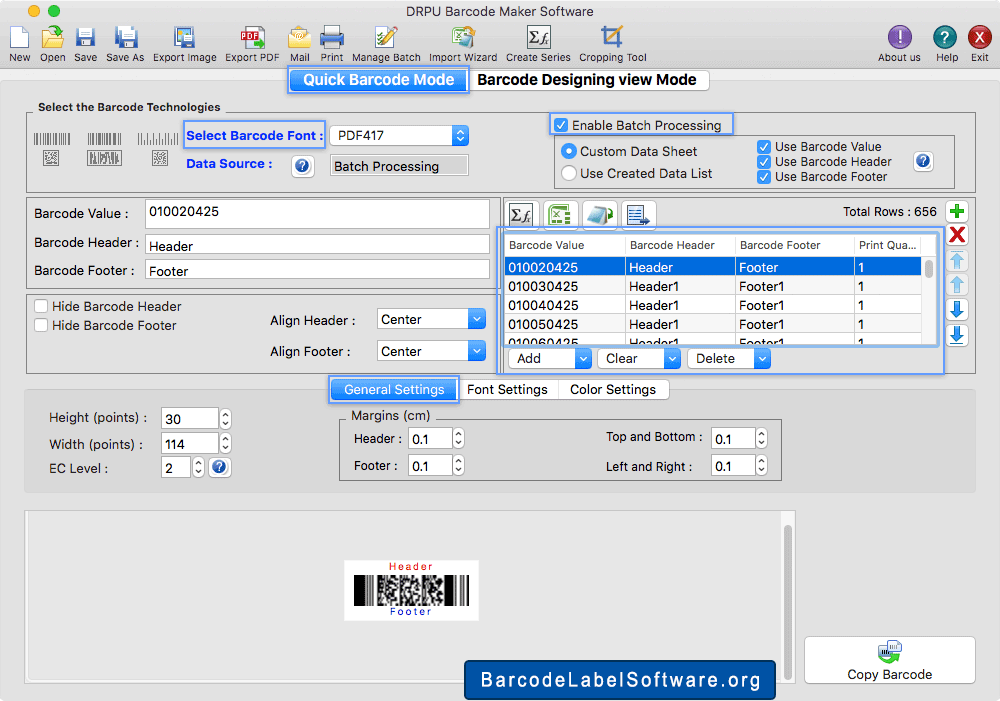The width and height of the screenshot is (1000, 701).
Task: Launch the Import Wizard
Action: click(x=463, y=38)
